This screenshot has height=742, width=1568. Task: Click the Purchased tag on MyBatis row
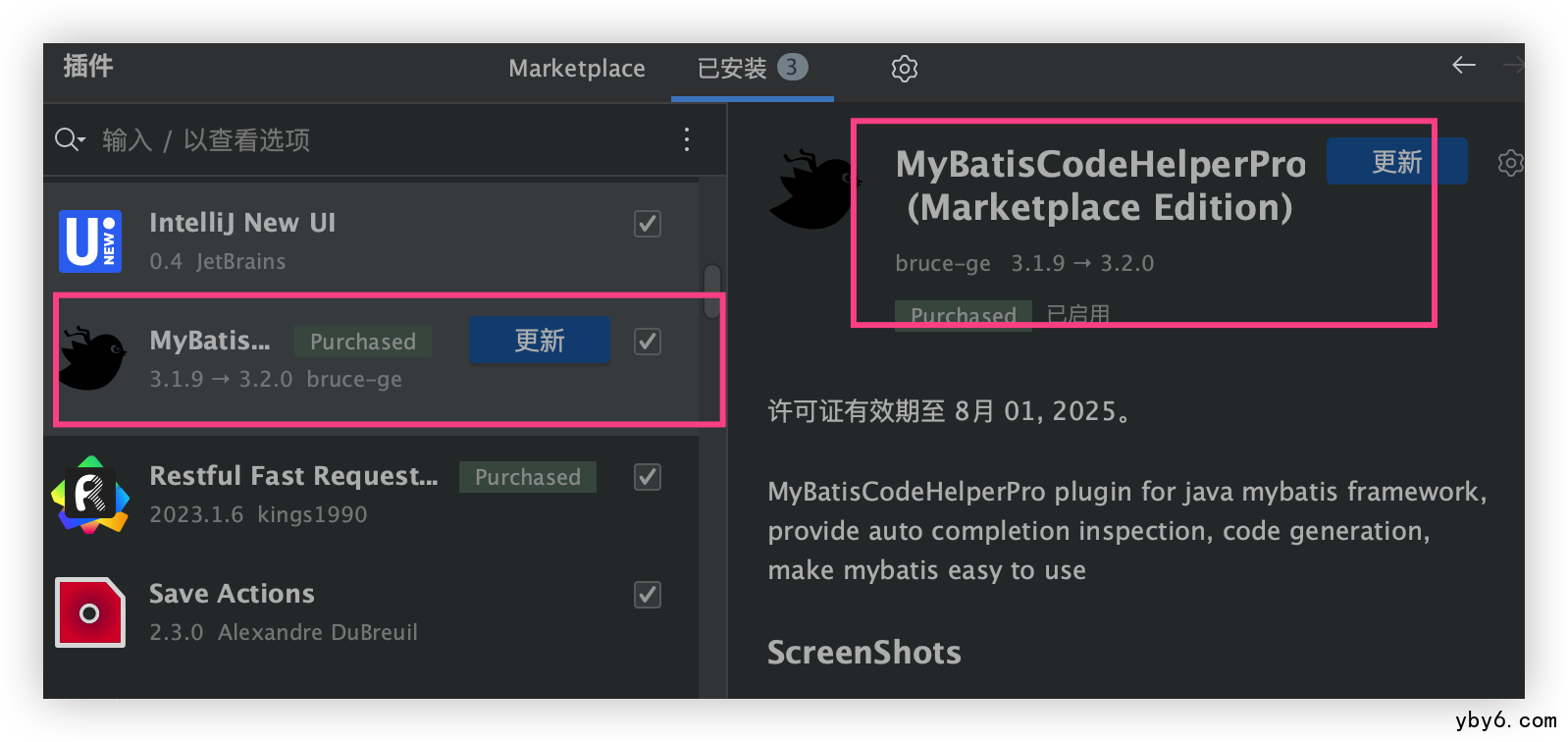(x=363, y=342)
